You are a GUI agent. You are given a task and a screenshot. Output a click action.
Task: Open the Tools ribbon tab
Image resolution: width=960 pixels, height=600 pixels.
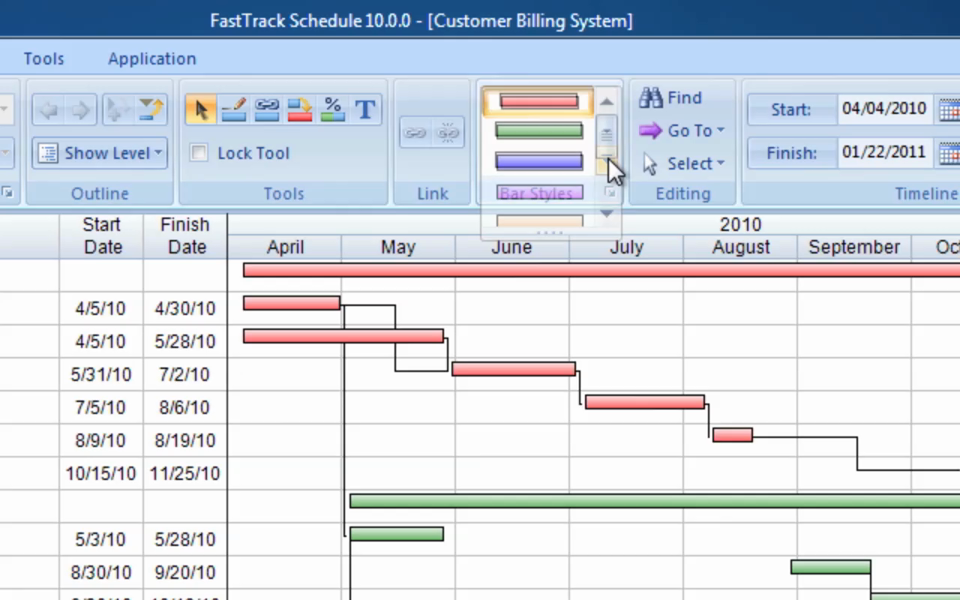pyautogui.click(x=43, y=59)
